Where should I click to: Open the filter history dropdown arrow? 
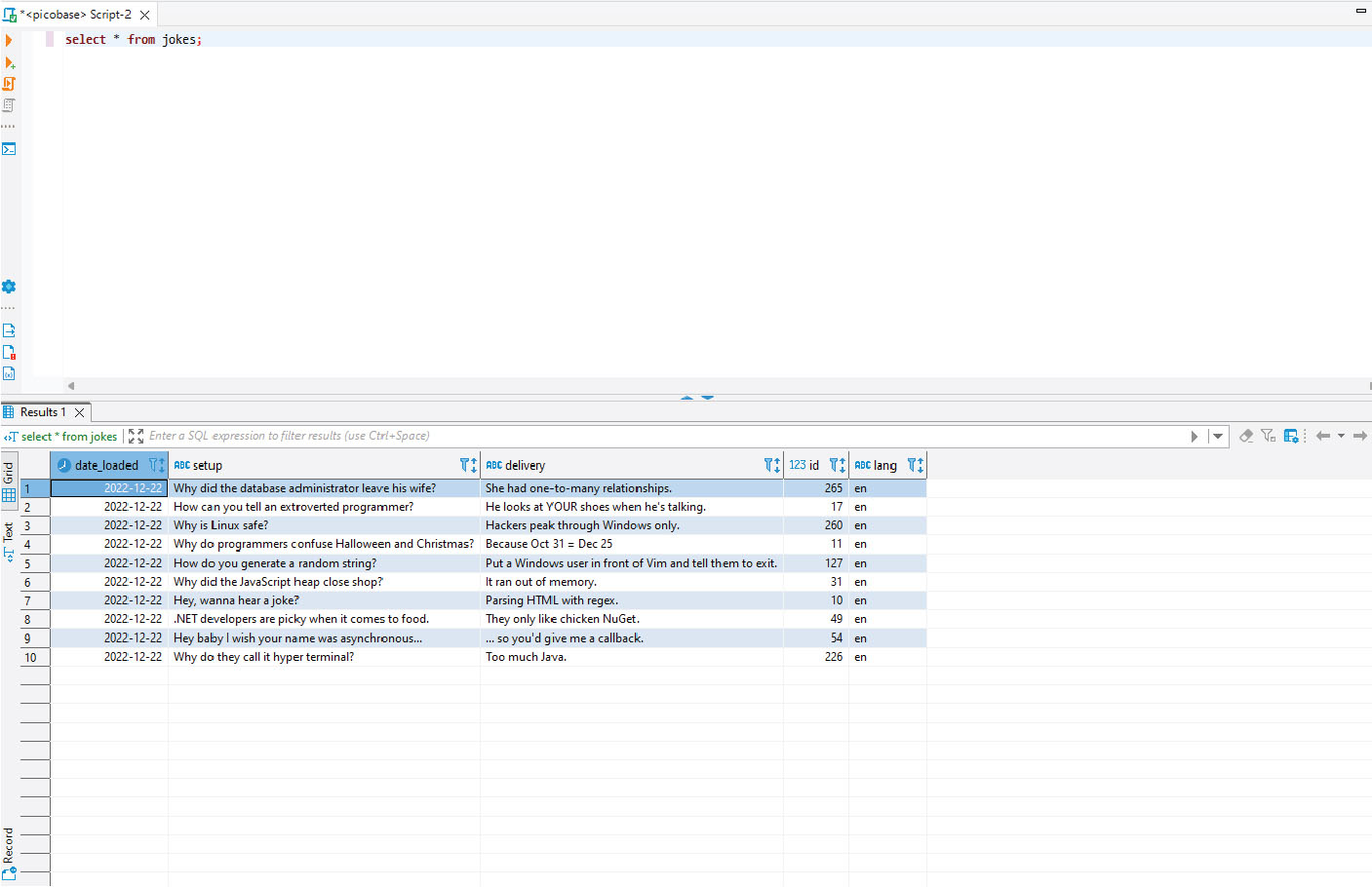click(x=1217, y=436)
